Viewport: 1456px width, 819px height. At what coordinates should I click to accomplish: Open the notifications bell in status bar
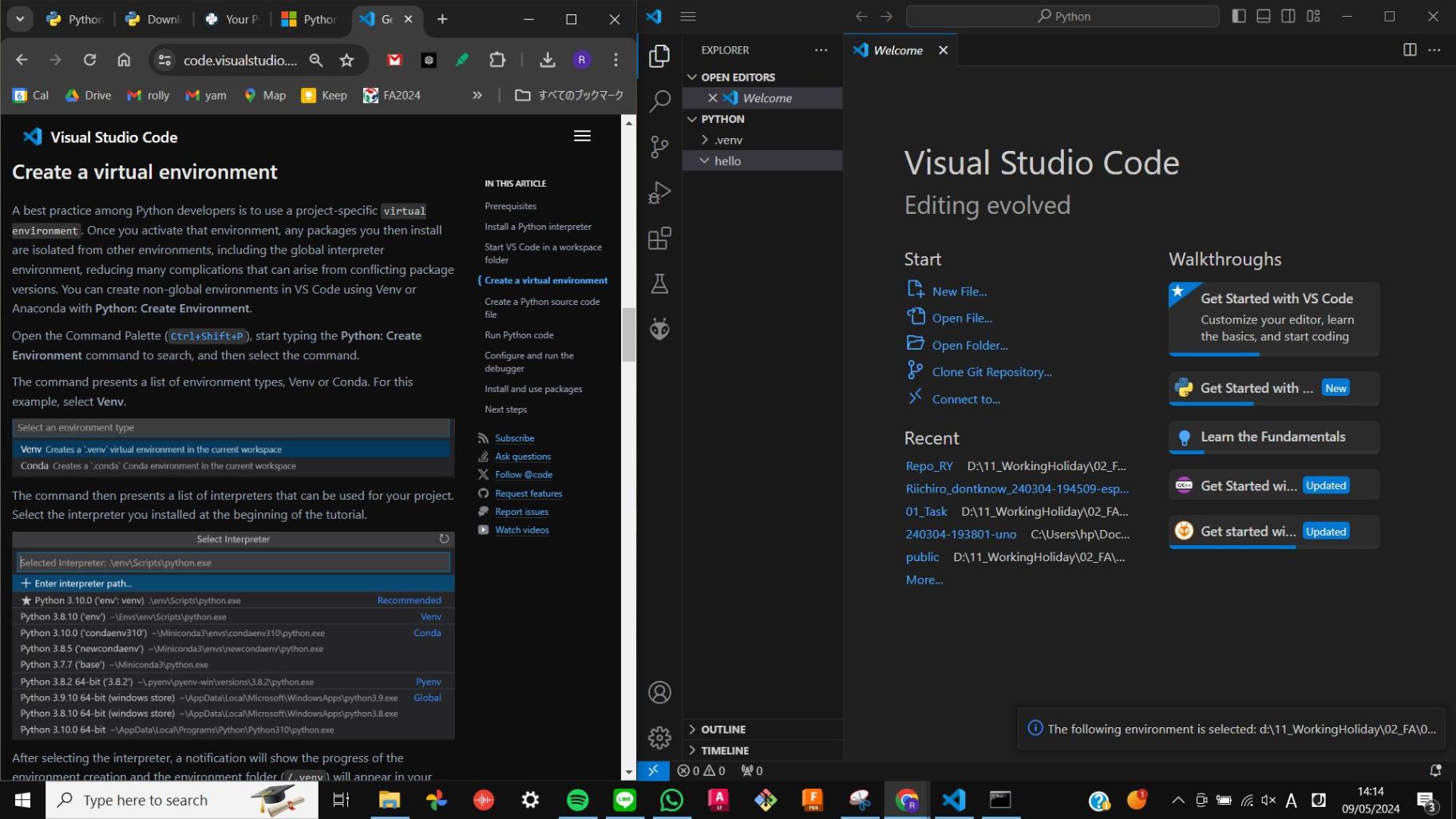(x=1435, y=770)
